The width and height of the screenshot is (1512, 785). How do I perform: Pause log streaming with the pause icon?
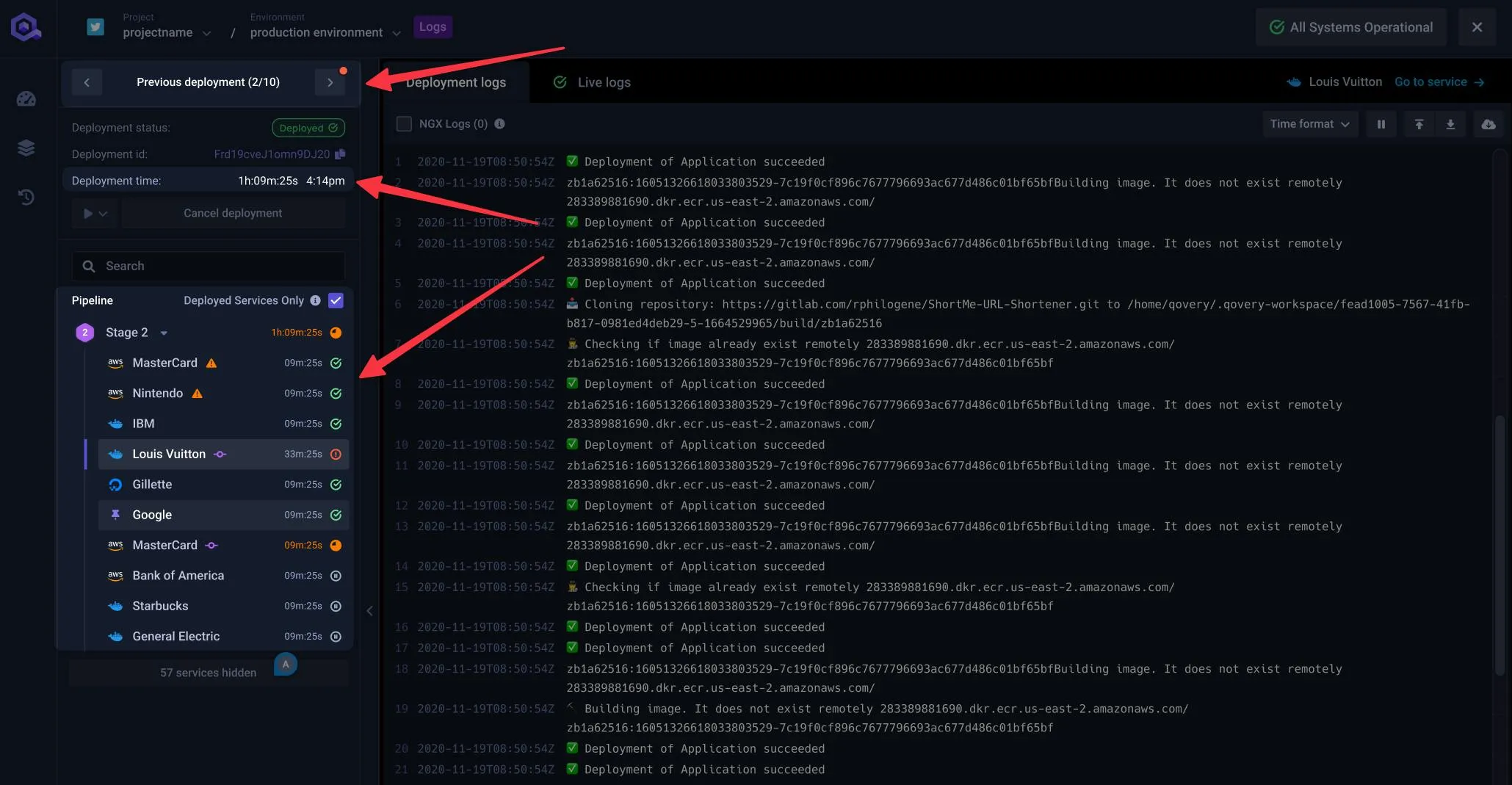point(1381,124)
